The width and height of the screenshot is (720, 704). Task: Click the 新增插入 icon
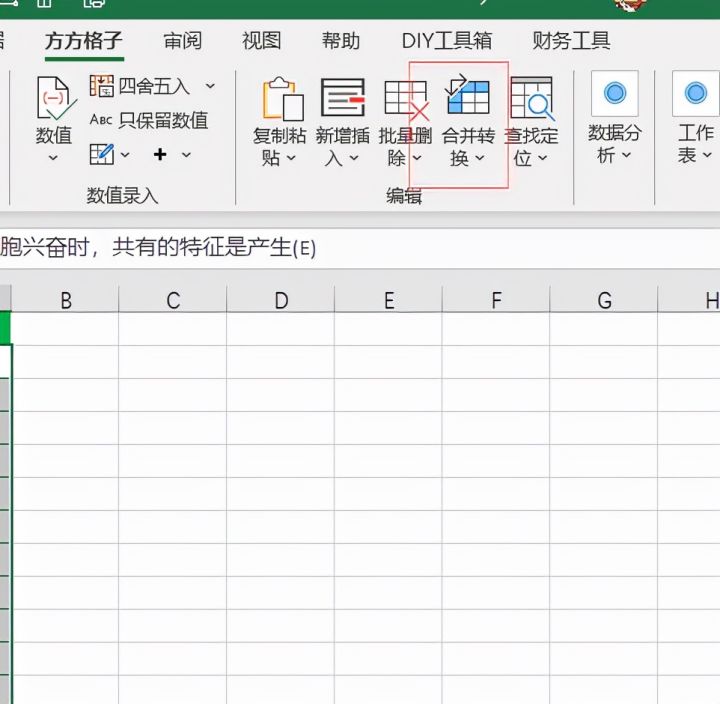click(343, 97)
